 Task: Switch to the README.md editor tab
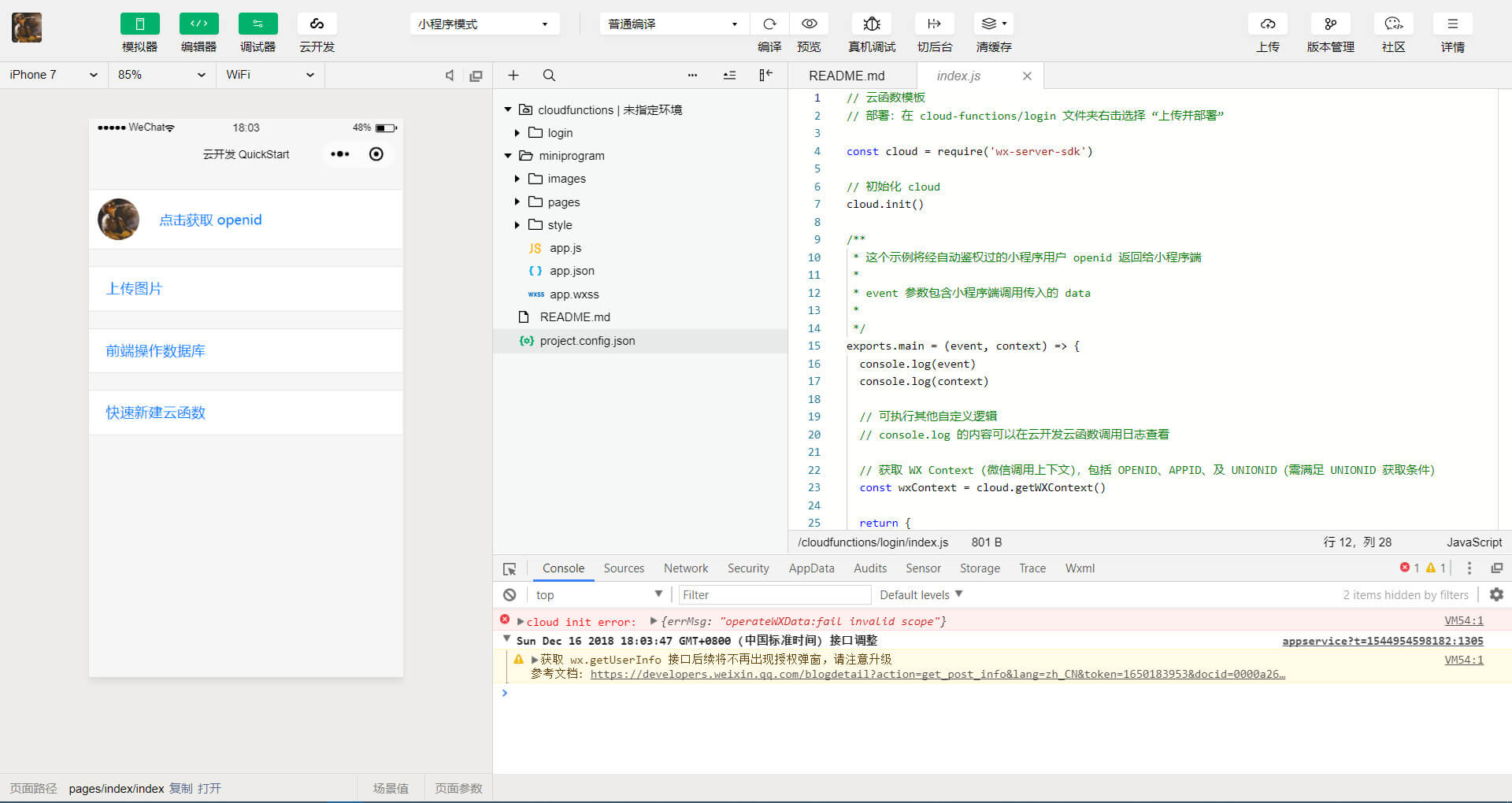pos(847,76)
